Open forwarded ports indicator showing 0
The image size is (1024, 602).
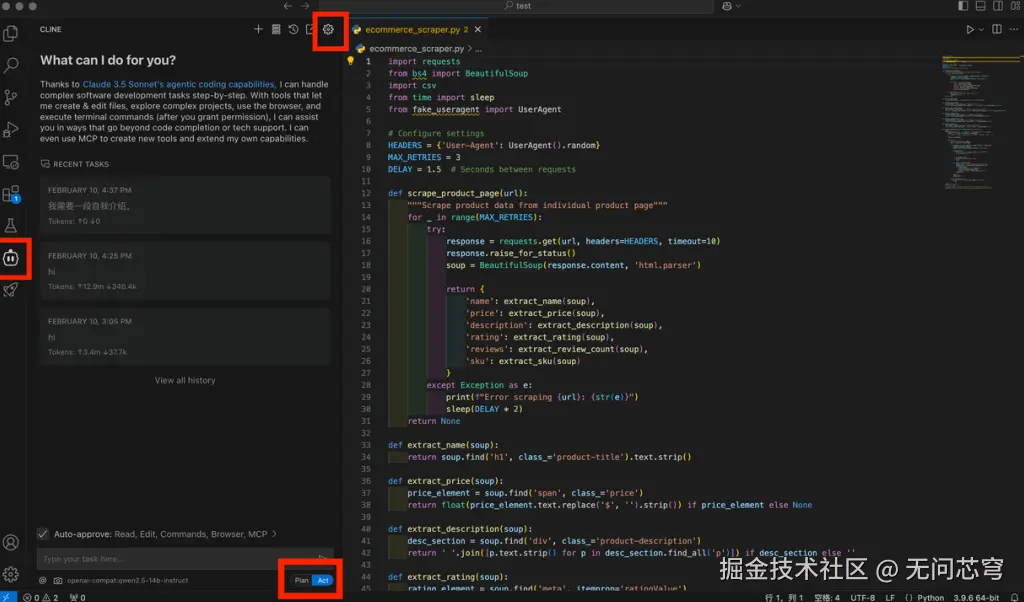77,597
